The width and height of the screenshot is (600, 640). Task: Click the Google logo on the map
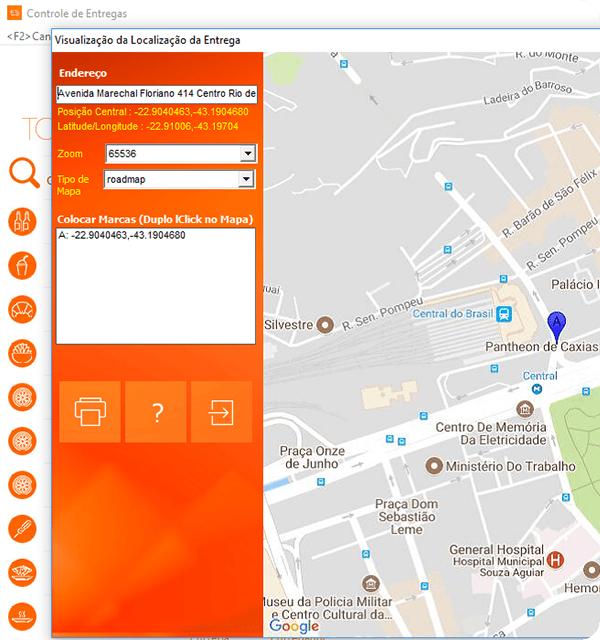(x=294, y=626)
